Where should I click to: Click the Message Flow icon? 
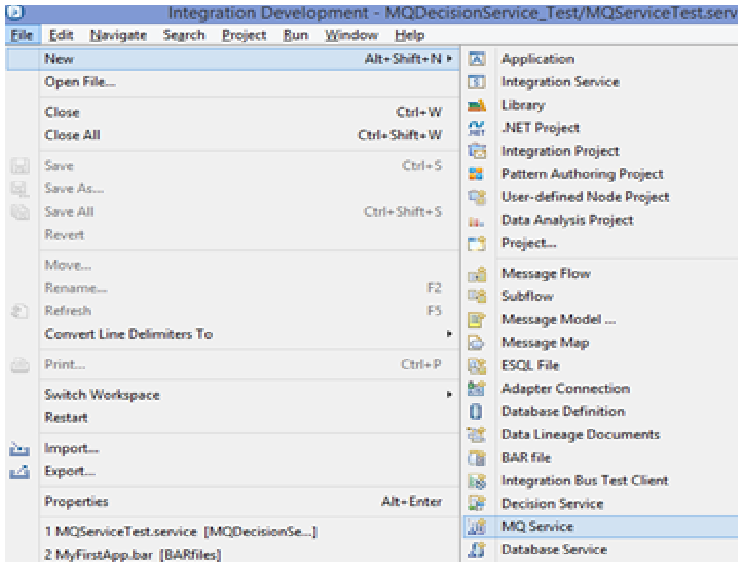(477, 273)
